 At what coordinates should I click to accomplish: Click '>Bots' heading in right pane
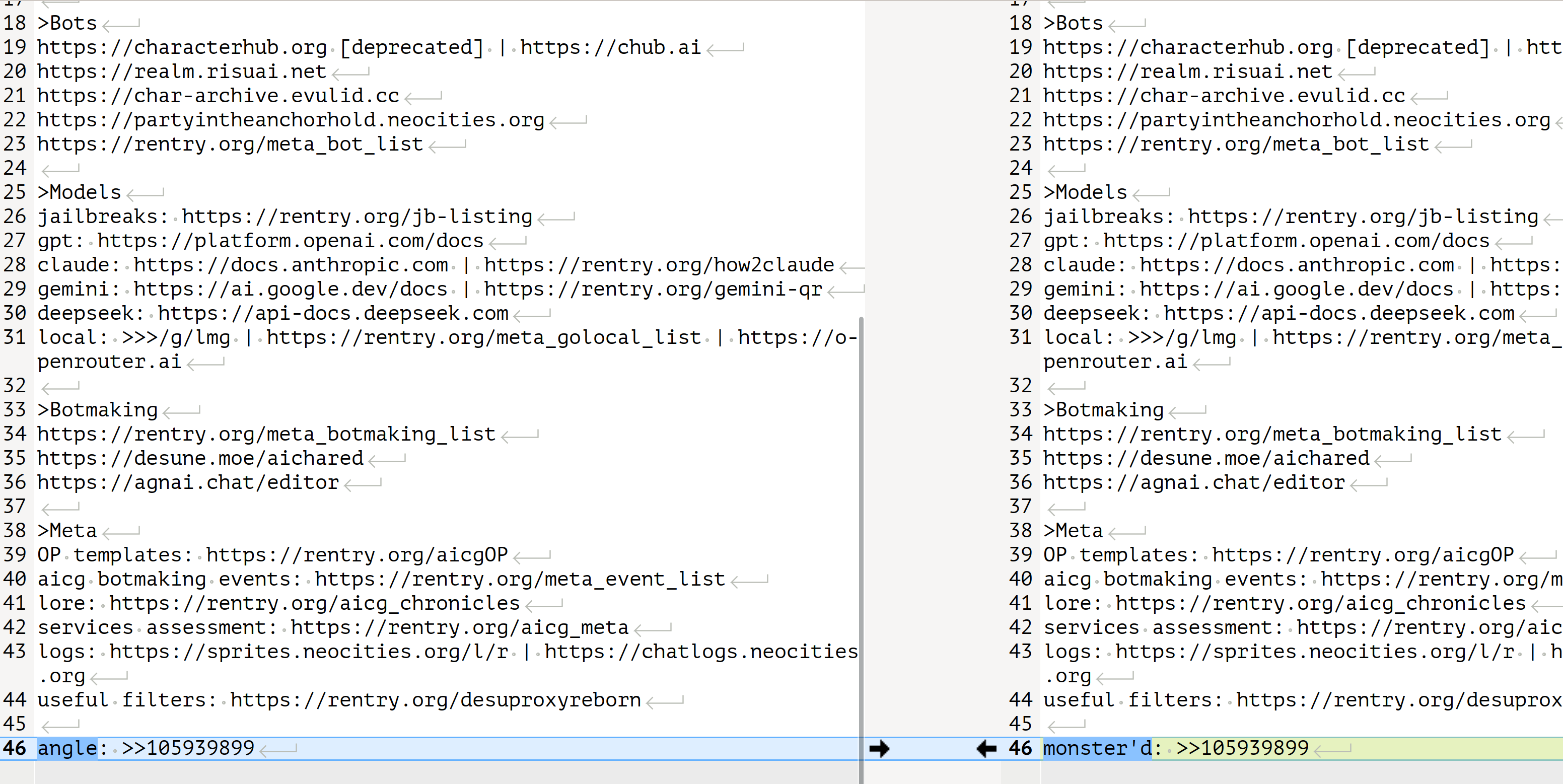(x=1073, y=23)
